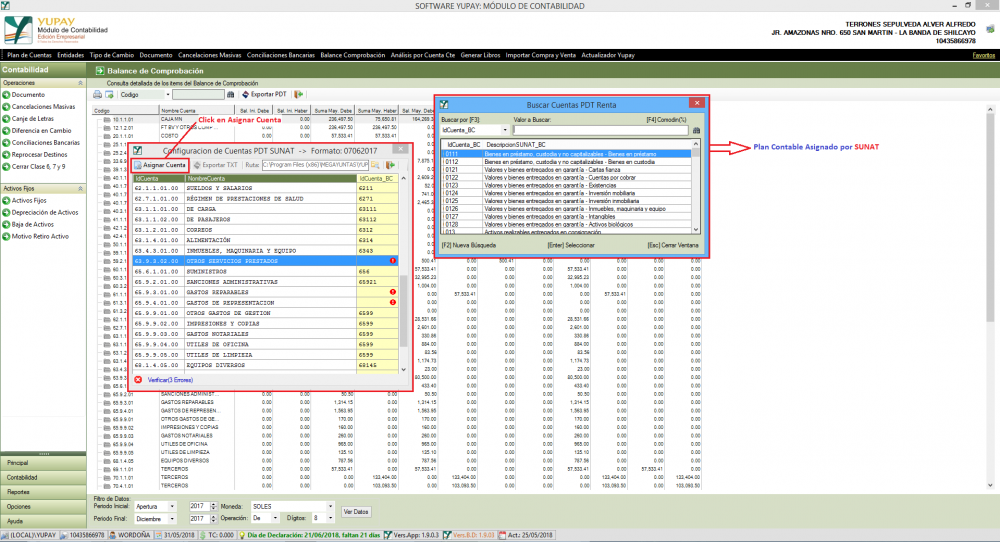Switch to Opciones bottom sidebar tab
Screen dimensions: 1000x542
tap(43, 507)
